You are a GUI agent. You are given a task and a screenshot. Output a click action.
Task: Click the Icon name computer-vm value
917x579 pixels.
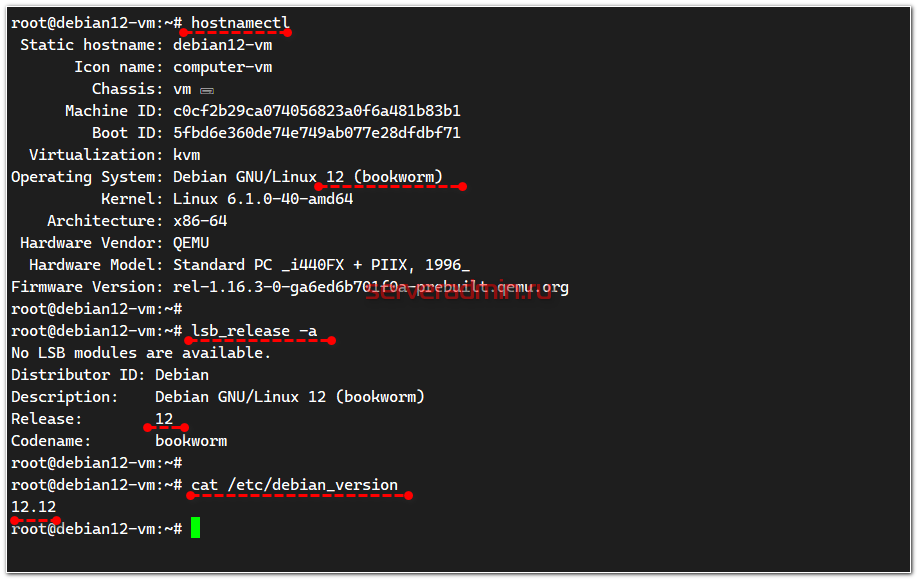click(222, 67)
